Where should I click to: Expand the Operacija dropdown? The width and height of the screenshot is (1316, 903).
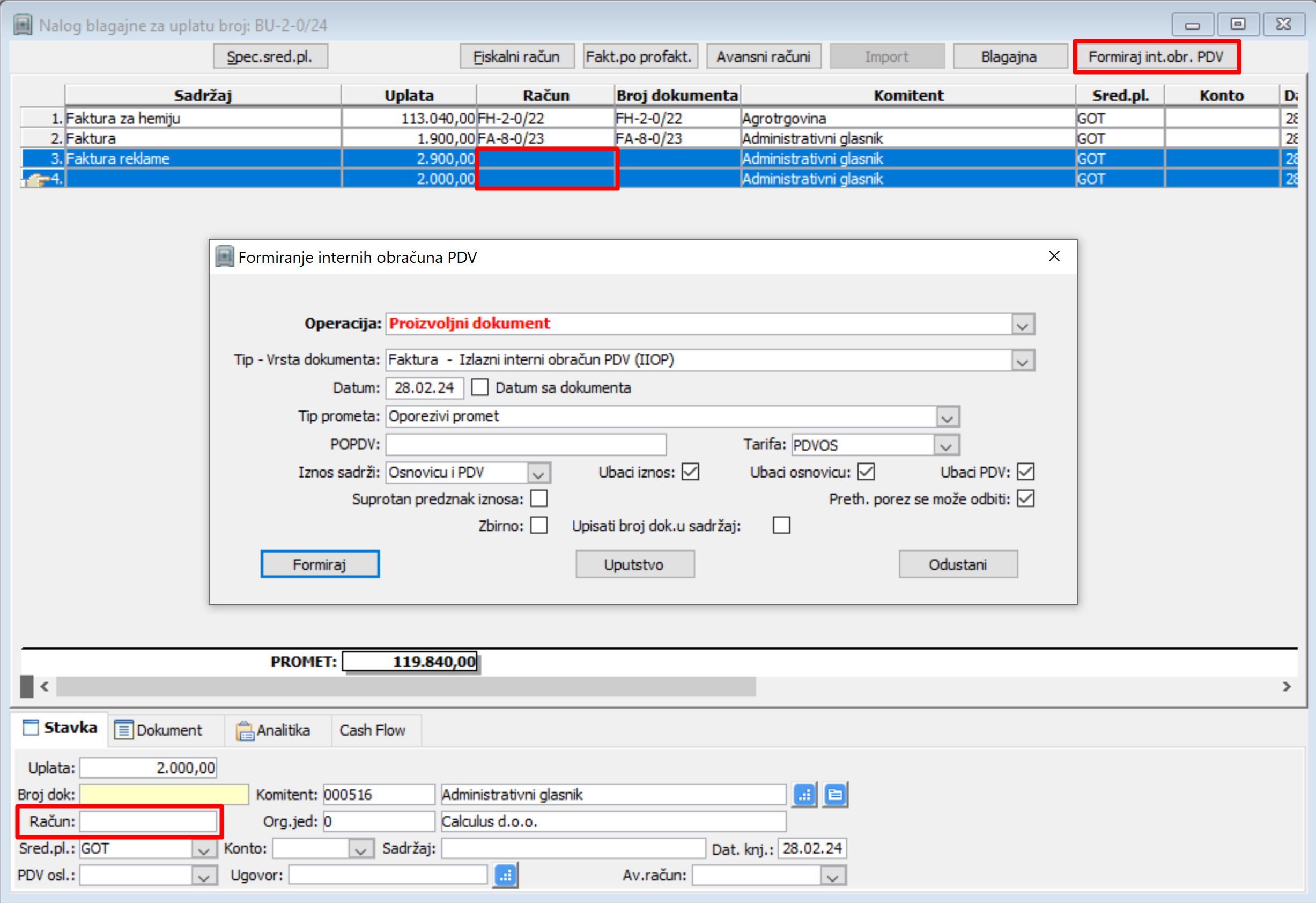click(x=1022, y=325)
